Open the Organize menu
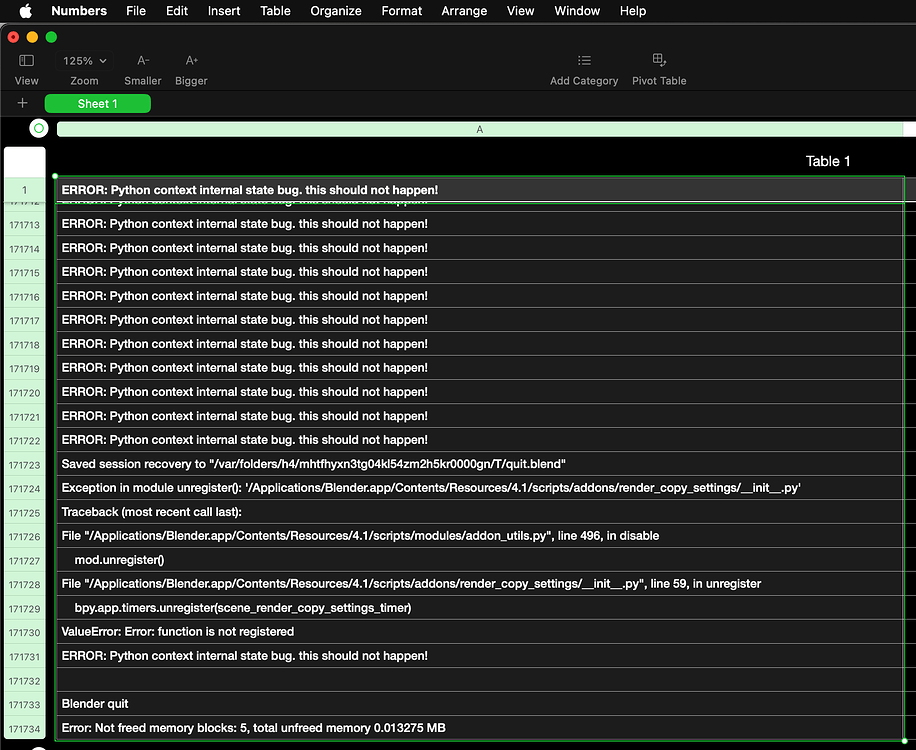The height and width of the screenshot is (750, 916). coord(335,11)
